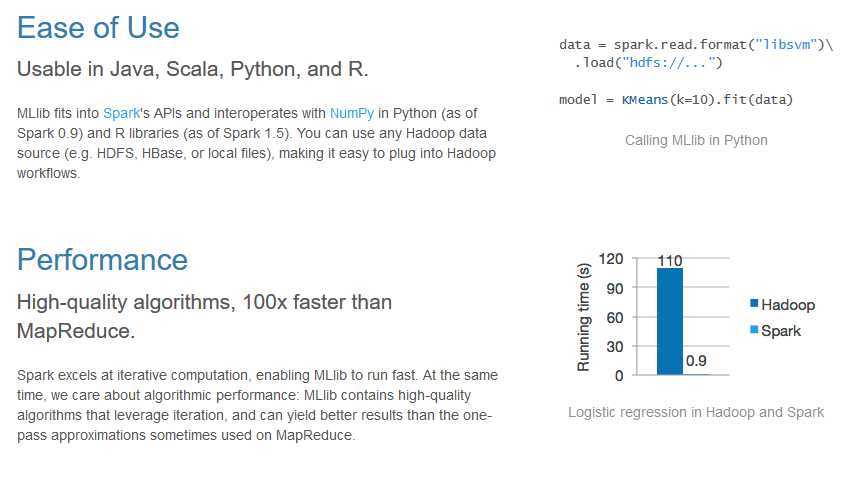Screen dimensions: 854x485
Task: Click the Running time (s) axis title
Action: click(583, 317)
